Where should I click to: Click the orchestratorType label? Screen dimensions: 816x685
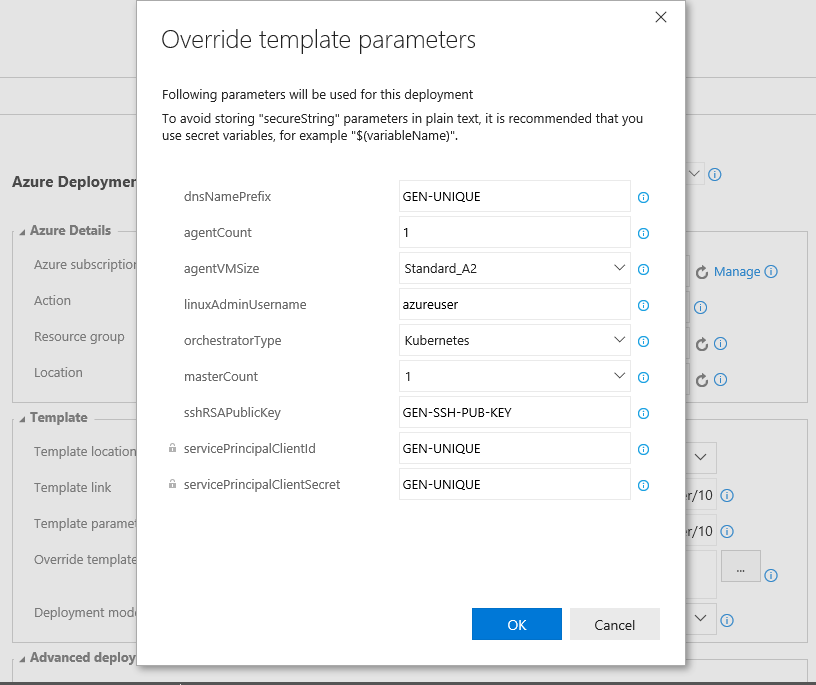tap(233, 341)
